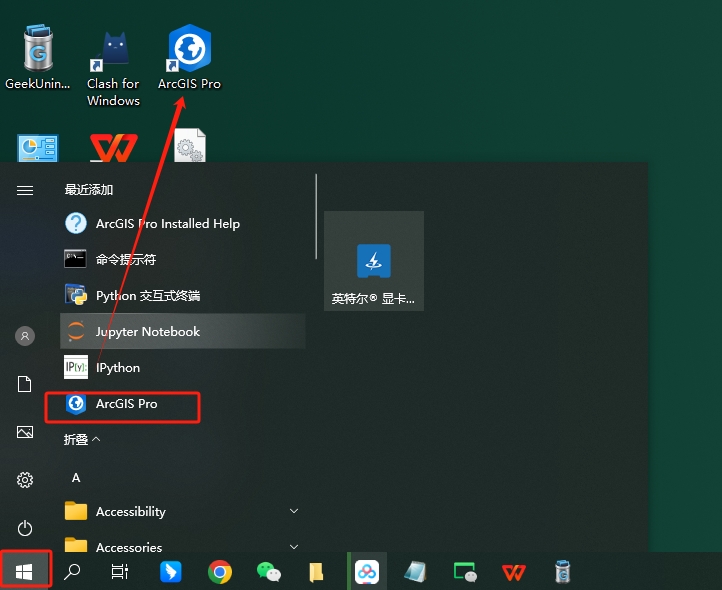The width and height of the screenshot is (722, 590).
Task: Open the gear settings file on desktop
Action: click(190, 145)
